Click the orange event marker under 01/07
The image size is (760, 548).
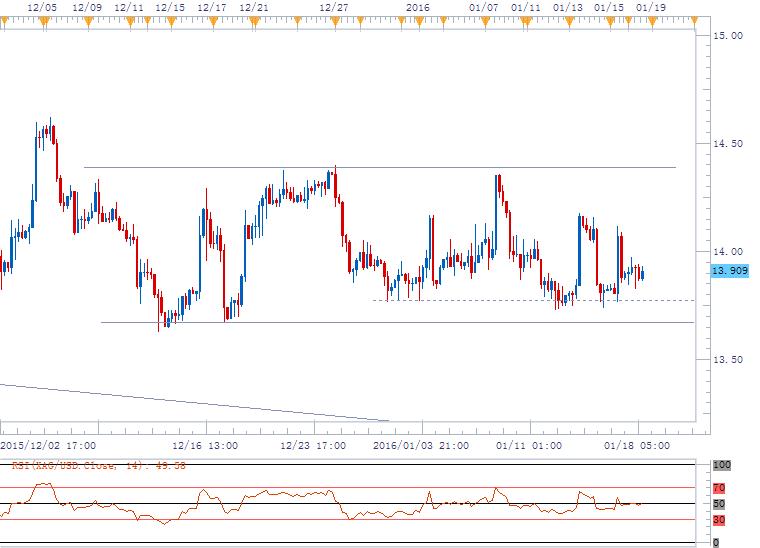(485, 21)
